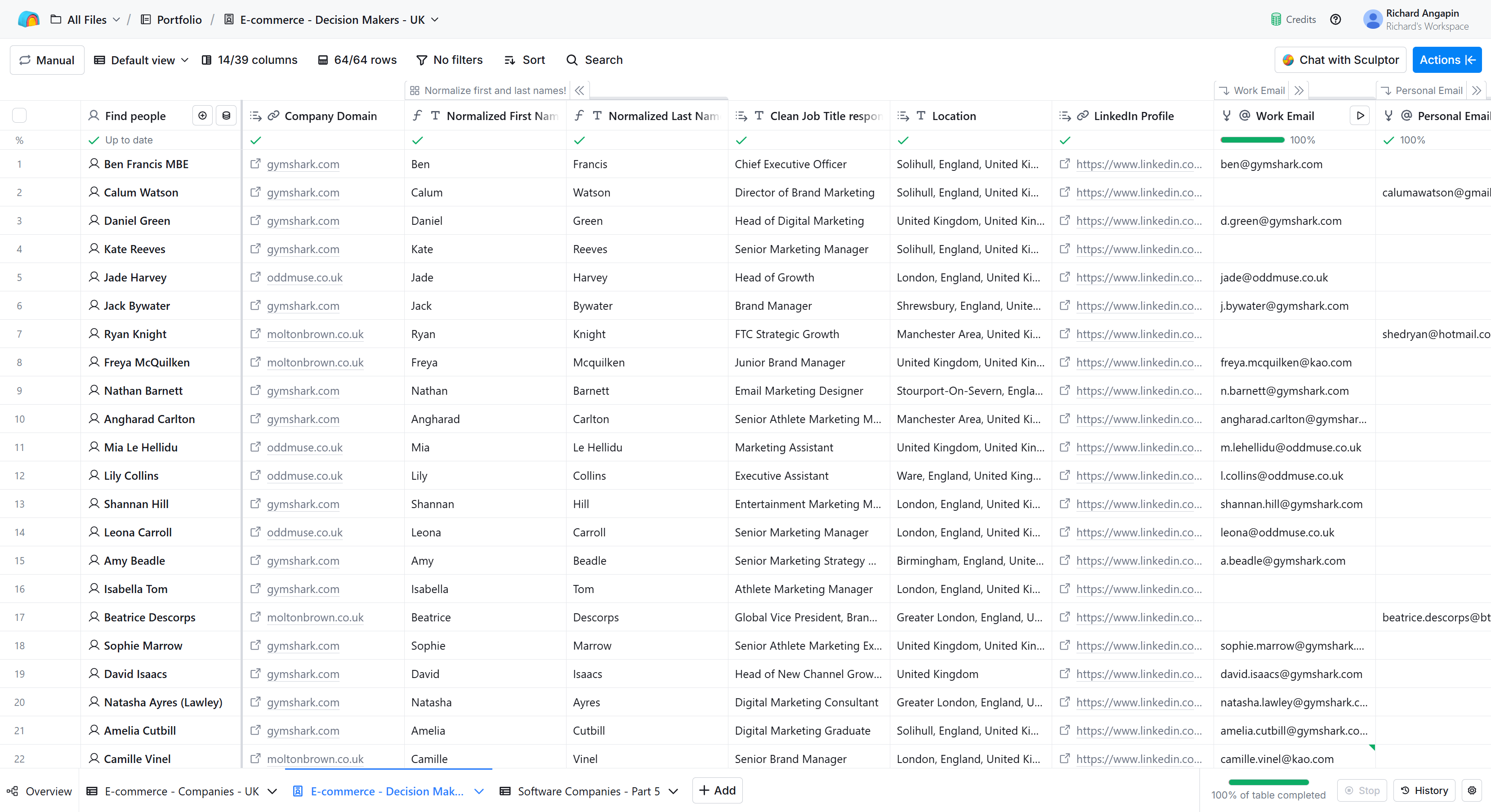Click the help question mark icon
This screenshot has height=812, width=1491.
point(1335,19)
